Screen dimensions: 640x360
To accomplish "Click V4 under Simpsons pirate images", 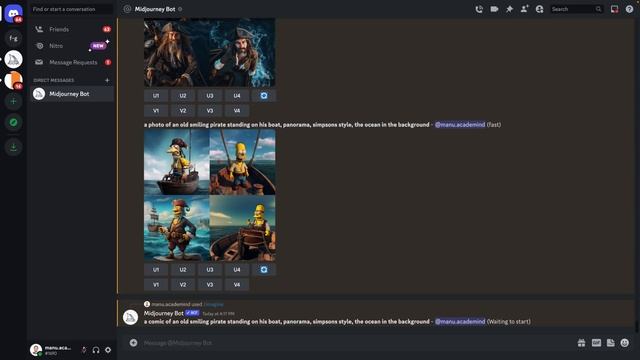I will (x=237, y=284).
